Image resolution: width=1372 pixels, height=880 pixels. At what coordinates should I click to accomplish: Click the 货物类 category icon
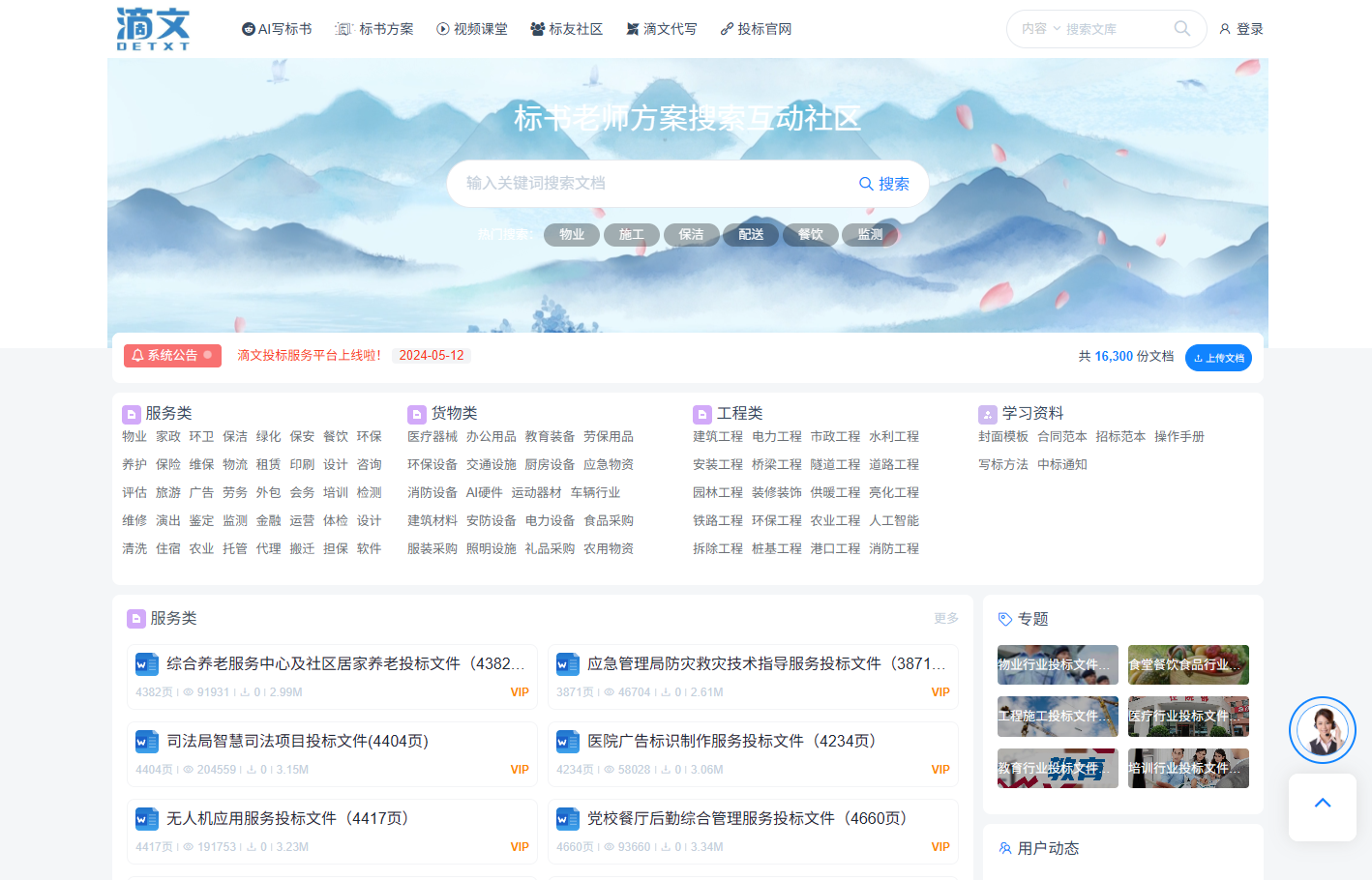coord(417,414)
